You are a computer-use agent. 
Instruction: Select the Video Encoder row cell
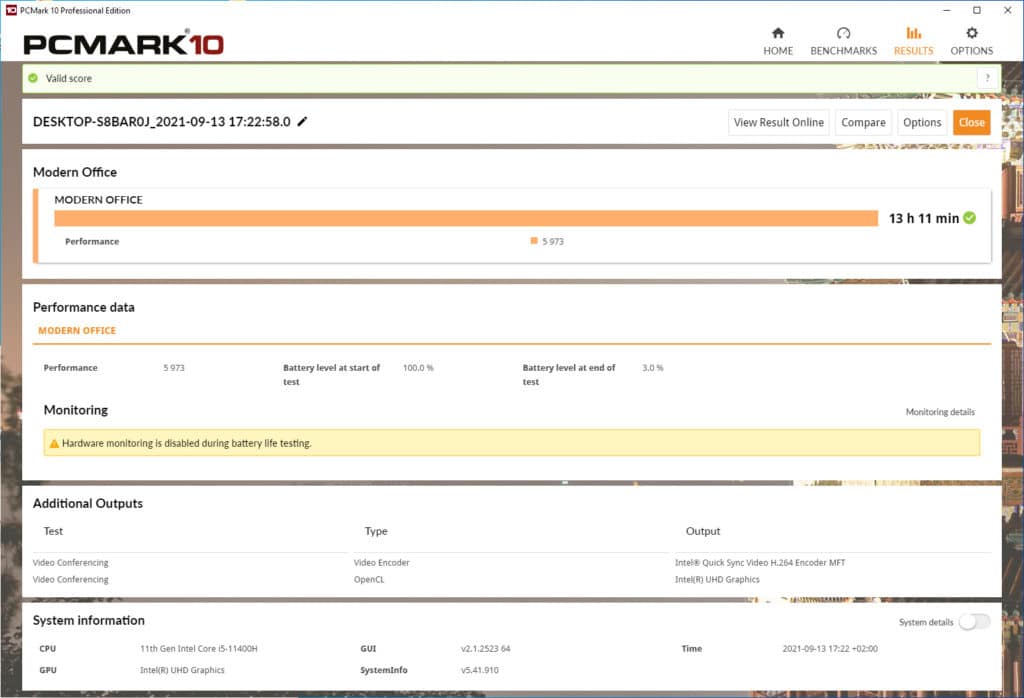click(381, 563)
